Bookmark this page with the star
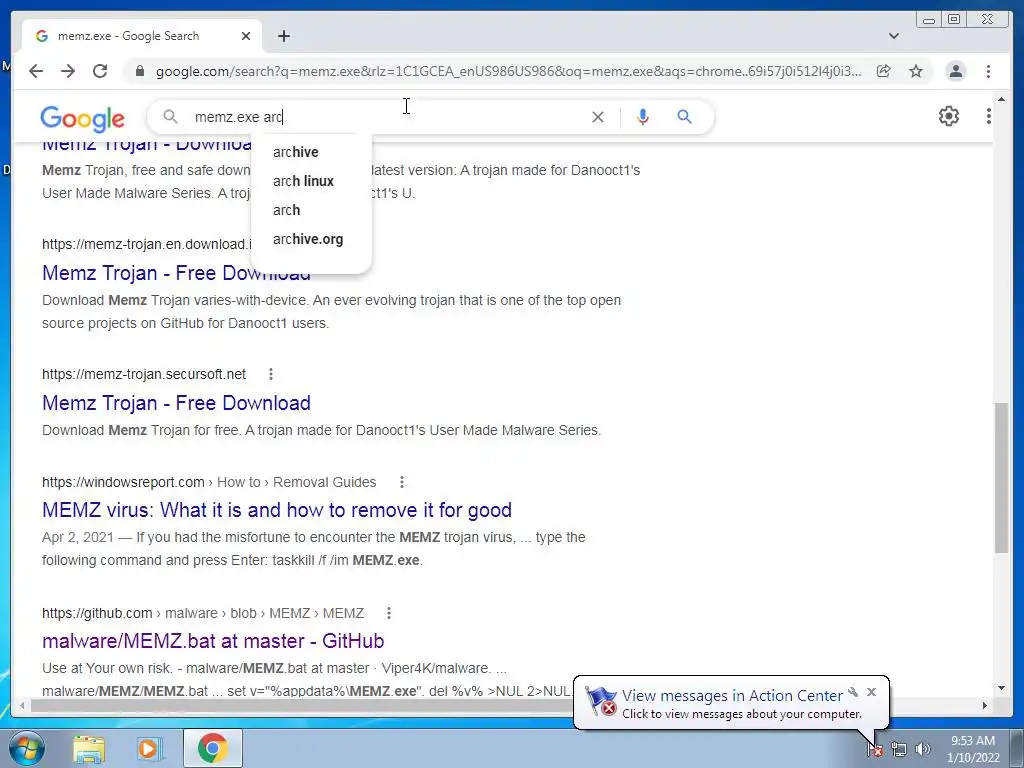Screen dimensions: 1024x768 (916, 71)
